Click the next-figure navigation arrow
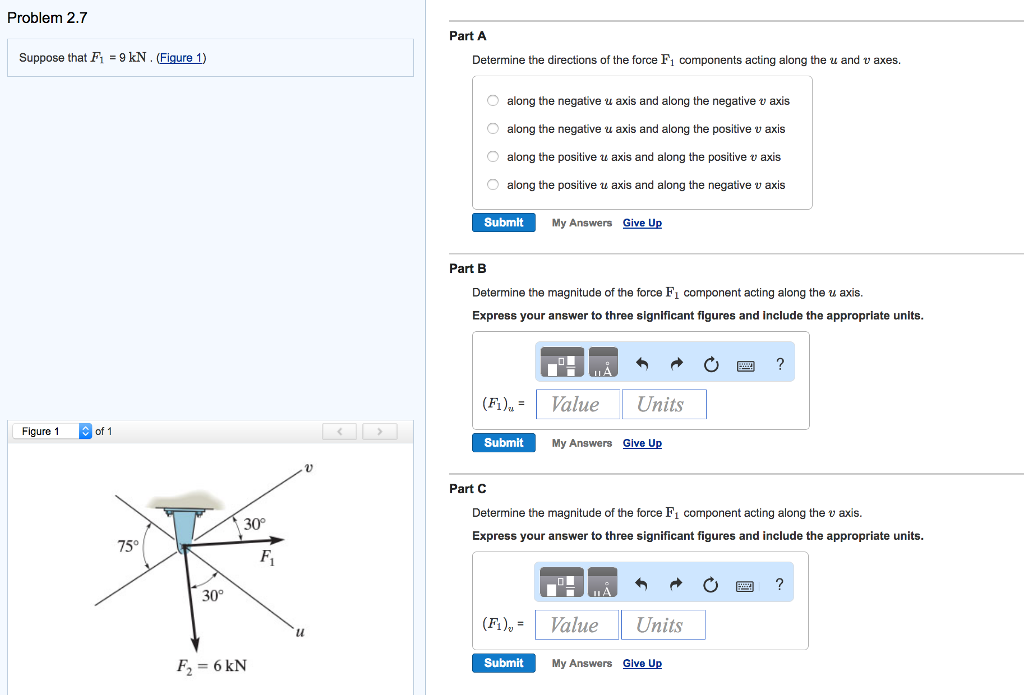This screenshot has width=1024, height=695. pos(378,431)
